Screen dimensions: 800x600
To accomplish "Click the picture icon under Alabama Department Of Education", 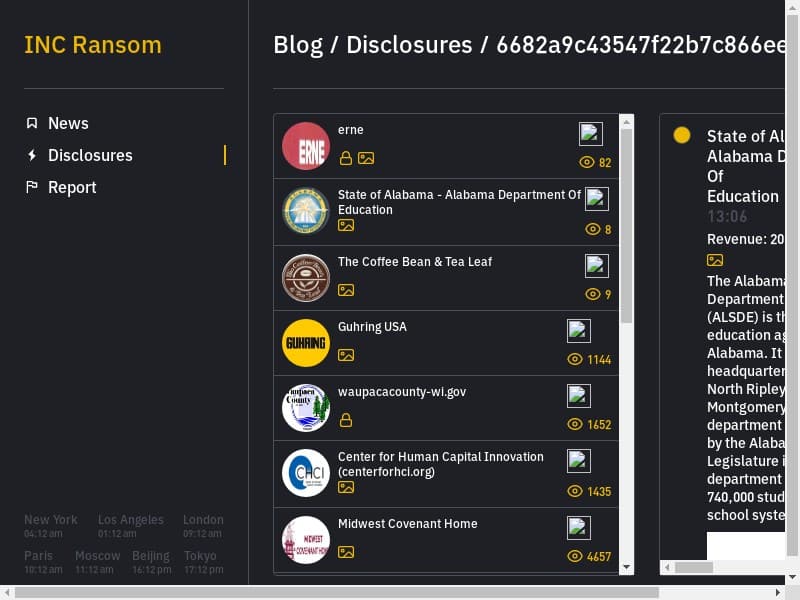I will point(346,225).
